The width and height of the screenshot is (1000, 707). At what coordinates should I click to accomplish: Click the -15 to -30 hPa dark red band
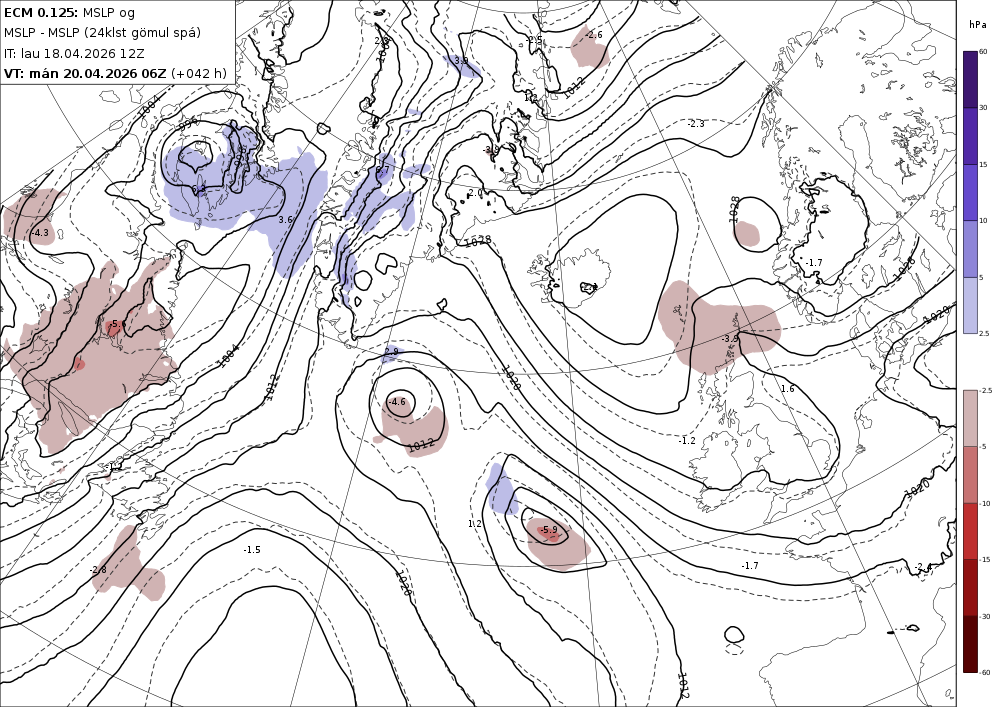click(x=970, y=588)
